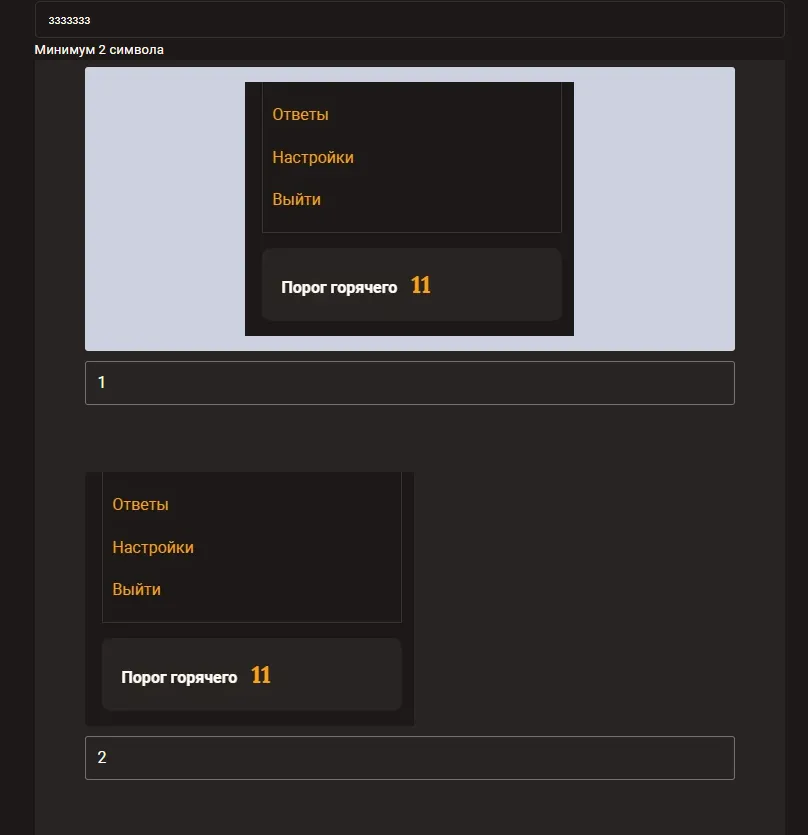Viewport: 808px width, 835px height.
Task: Open 'Настройки' in the second image
Action: tap(153, 547)
